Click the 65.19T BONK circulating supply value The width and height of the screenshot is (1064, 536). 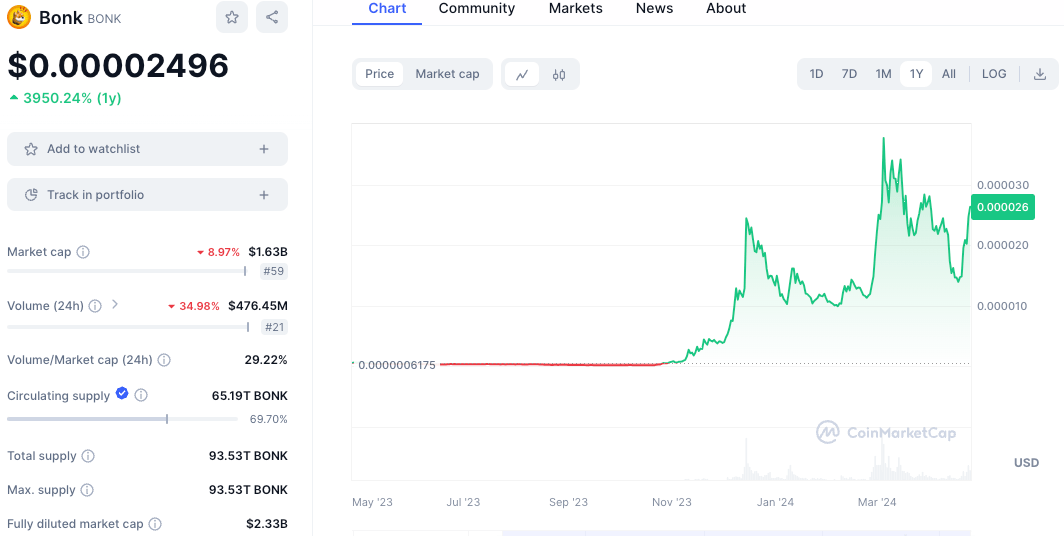[x=250, y=396]
